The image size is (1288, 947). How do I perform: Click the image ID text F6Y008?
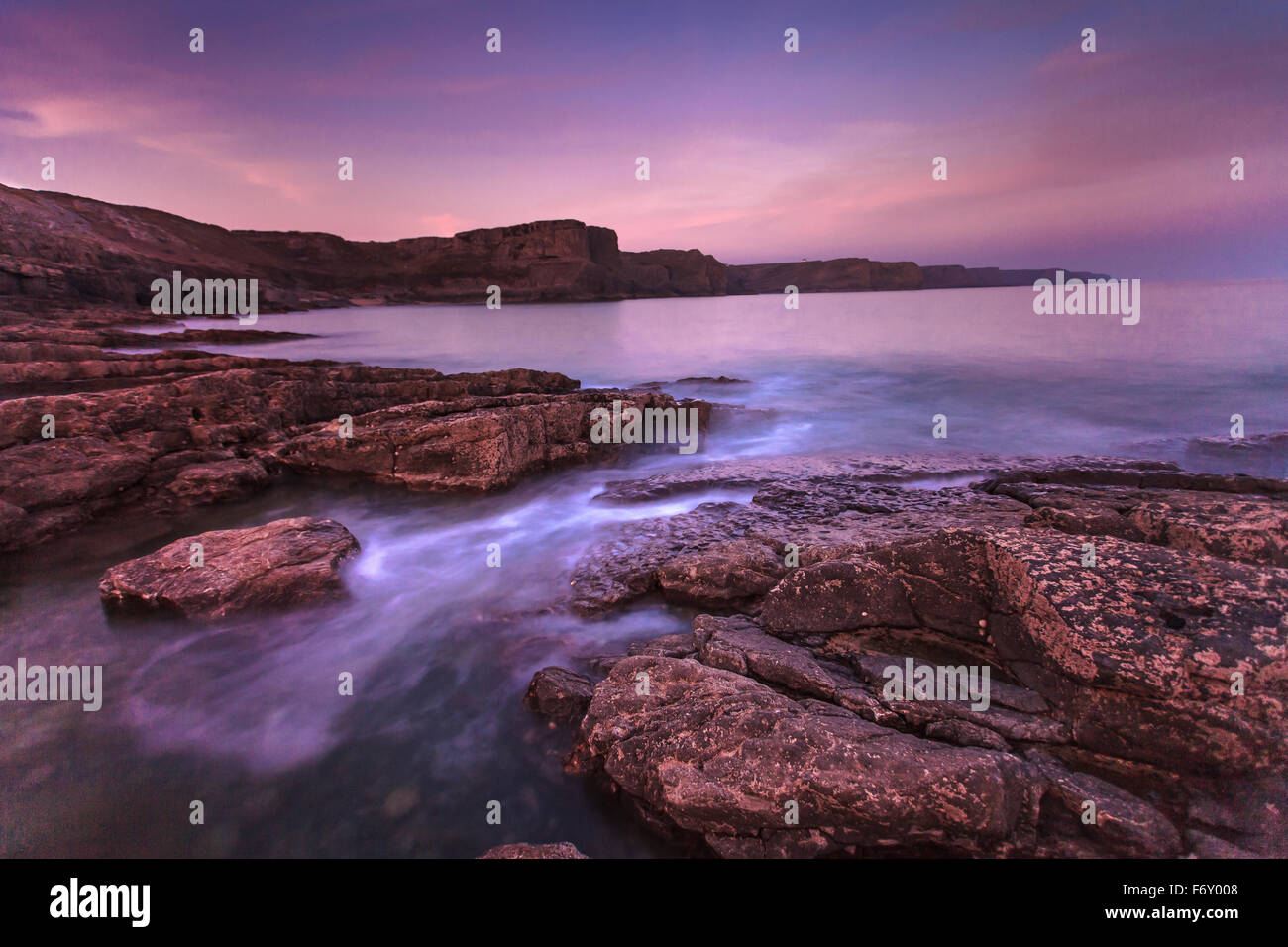[1198, 891]
